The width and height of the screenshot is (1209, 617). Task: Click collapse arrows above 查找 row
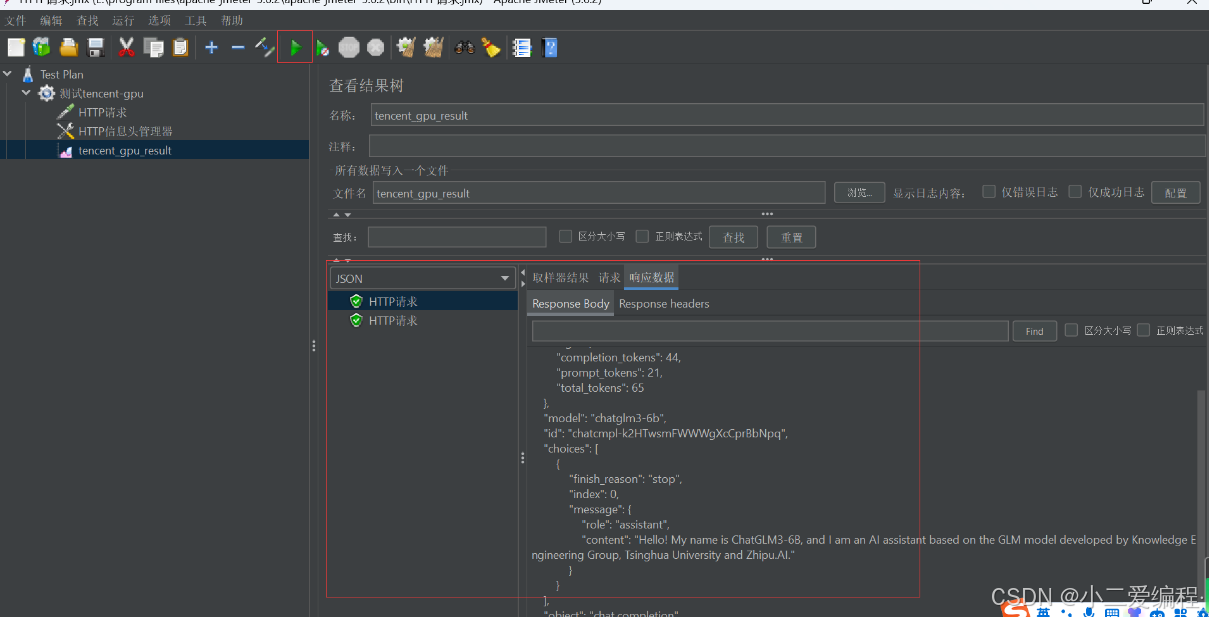pyautogui.click(x=341, y=214)
